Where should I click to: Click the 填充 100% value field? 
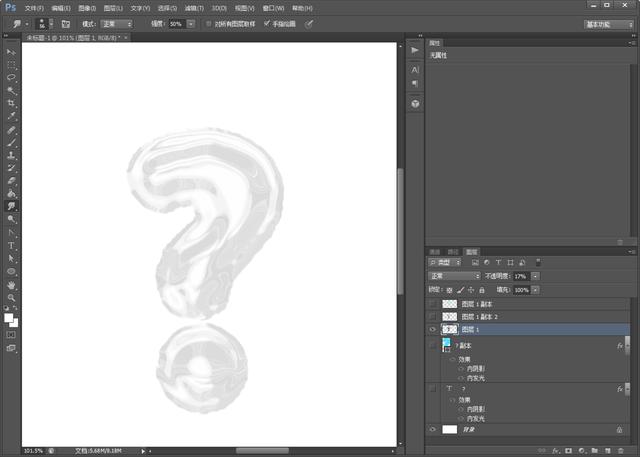point(522,290)
